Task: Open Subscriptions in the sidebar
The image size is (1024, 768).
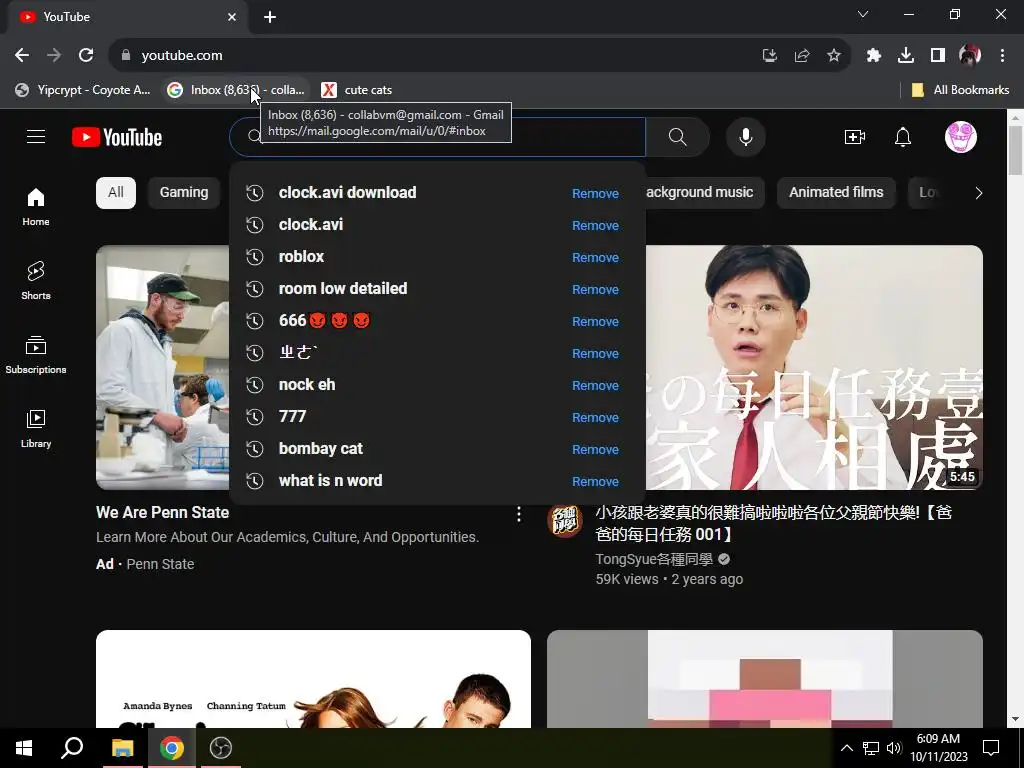Action: click(x=36, y=355)
